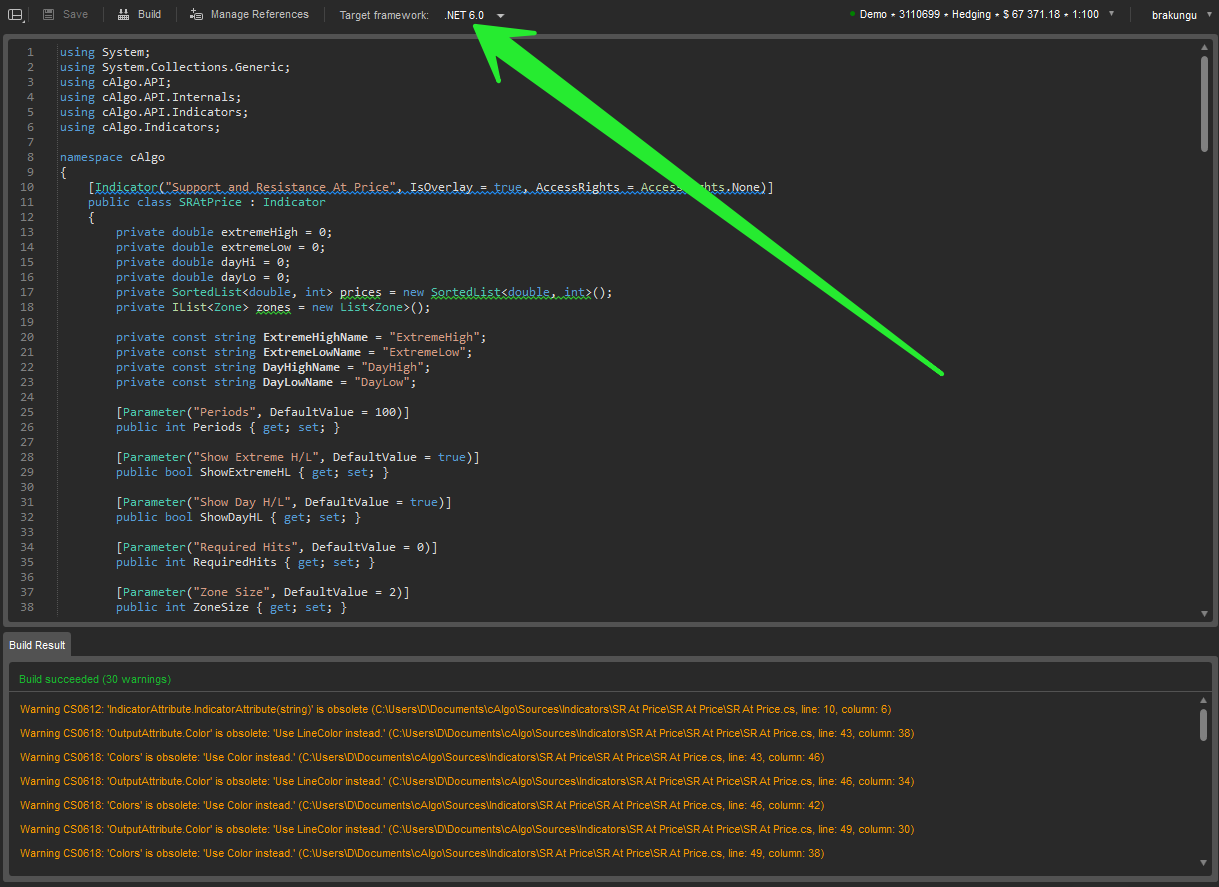Click the code editor scroll up arrow
This screenshot has width=1219, height=887.
tap(1204, 47)
